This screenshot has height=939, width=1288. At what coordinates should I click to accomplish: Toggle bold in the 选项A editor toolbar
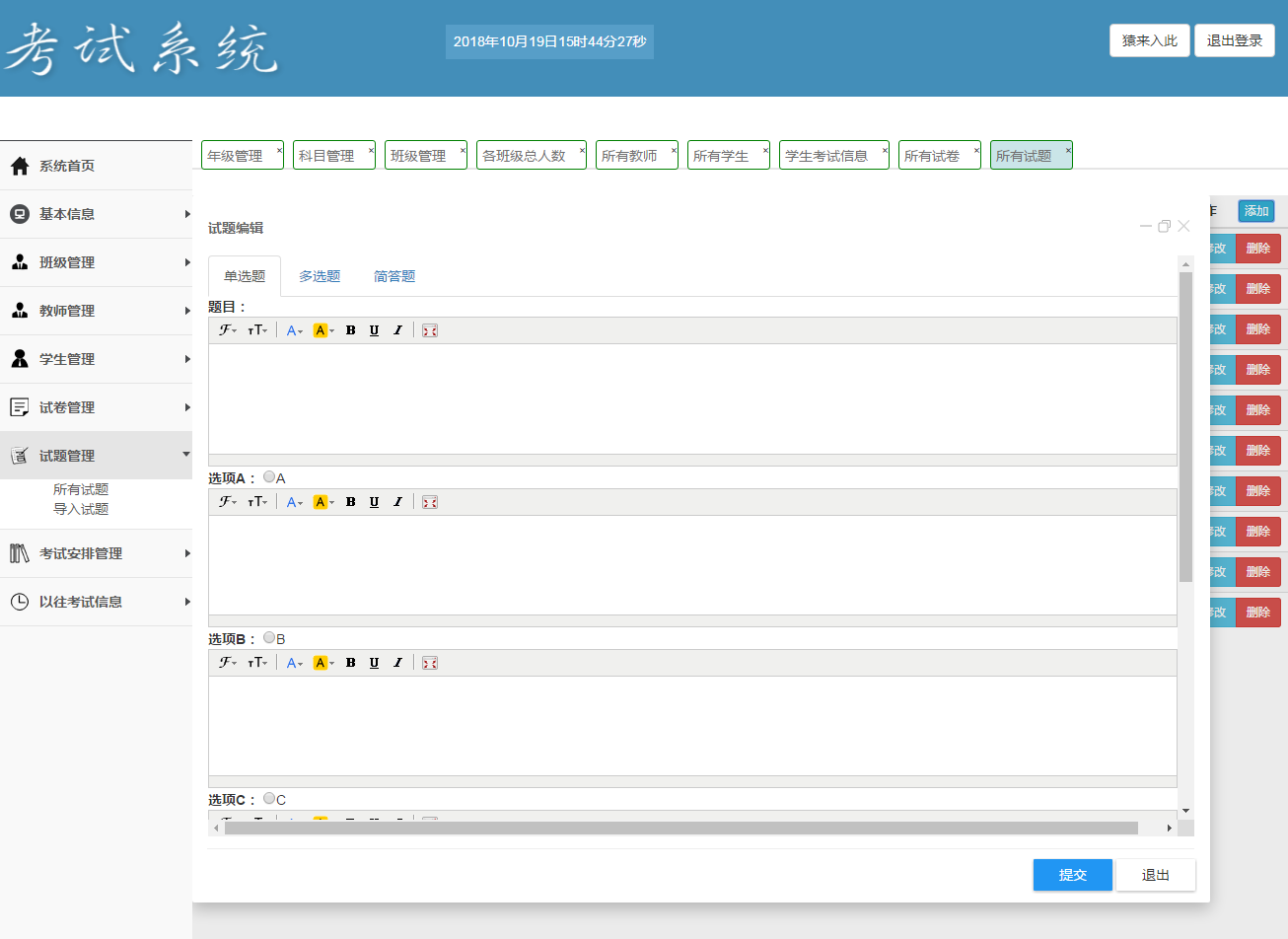(350, 502)
